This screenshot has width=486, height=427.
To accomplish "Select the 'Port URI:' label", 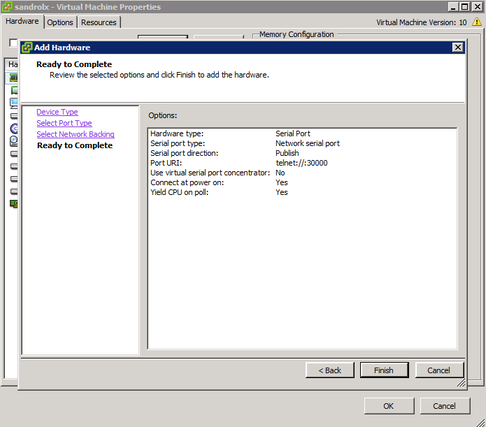I will [166, 163].
